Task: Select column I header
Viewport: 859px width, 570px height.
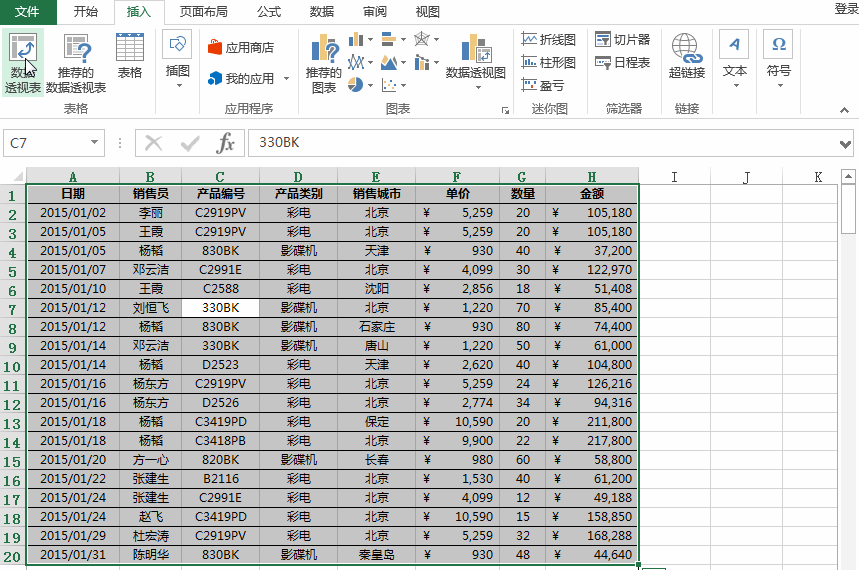Action: 674,176
